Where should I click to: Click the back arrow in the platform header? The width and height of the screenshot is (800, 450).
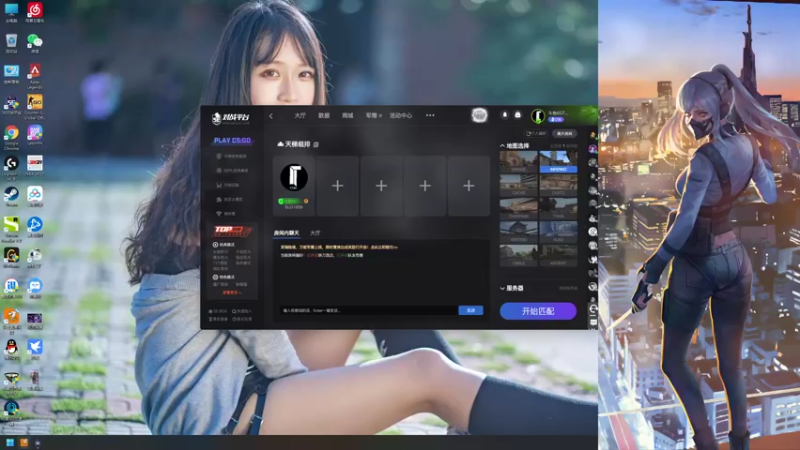tap(271, 116)
